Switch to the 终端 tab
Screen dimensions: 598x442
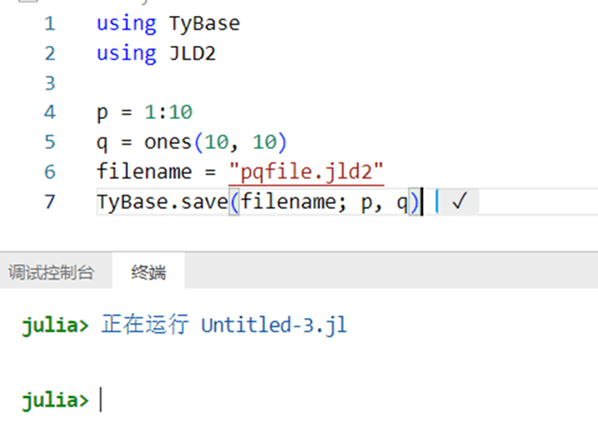(149, 272)
